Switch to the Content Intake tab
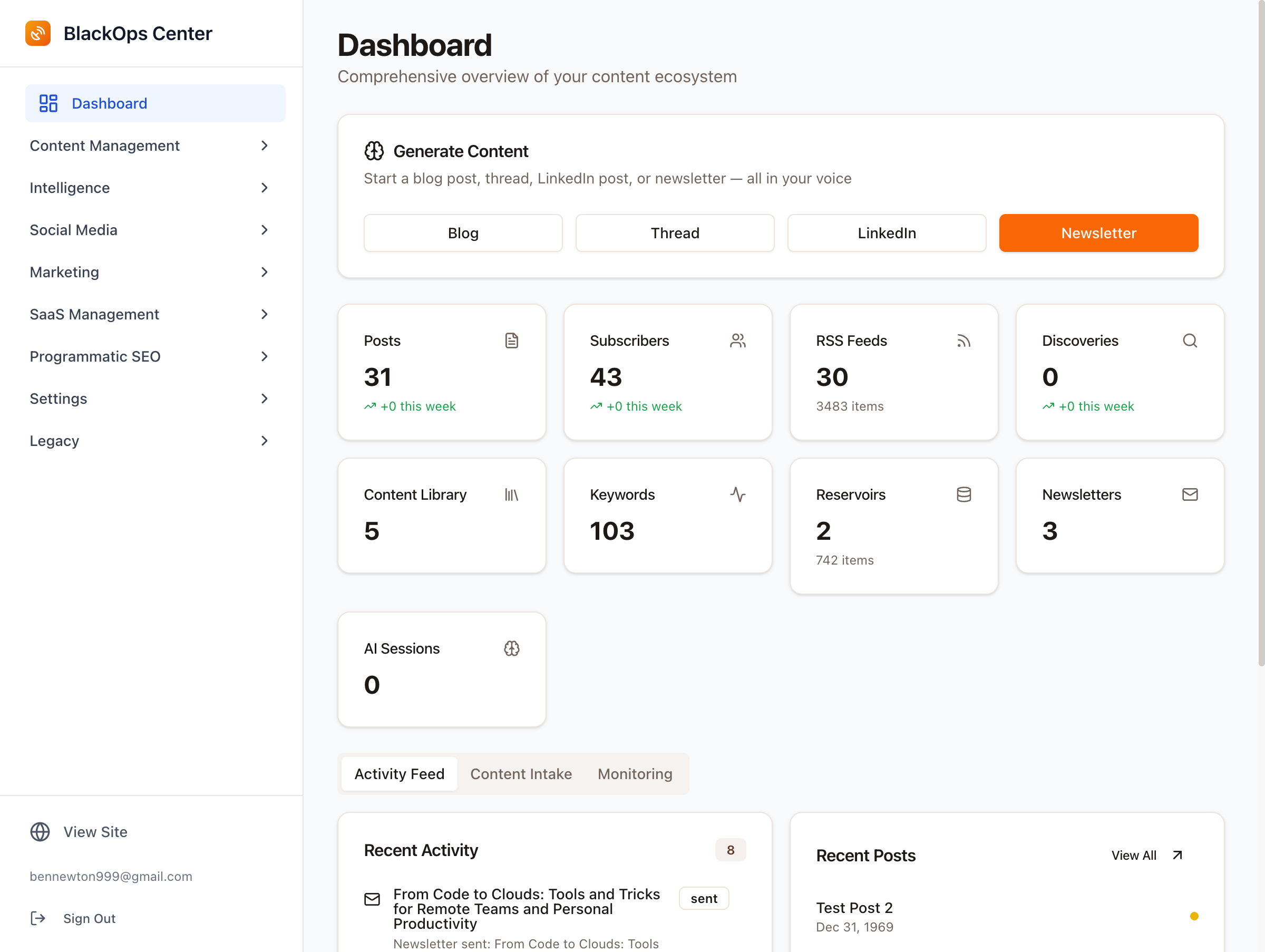Image resolution: width=1265 pixels, height=952 pixels. pos(520,774)
